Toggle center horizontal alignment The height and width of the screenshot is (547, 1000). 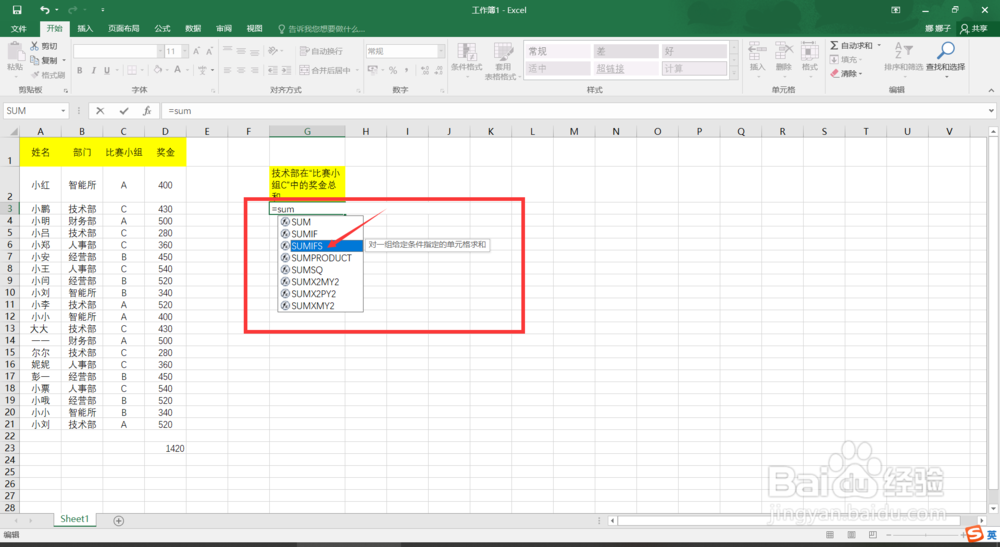[x=241, y=70]
